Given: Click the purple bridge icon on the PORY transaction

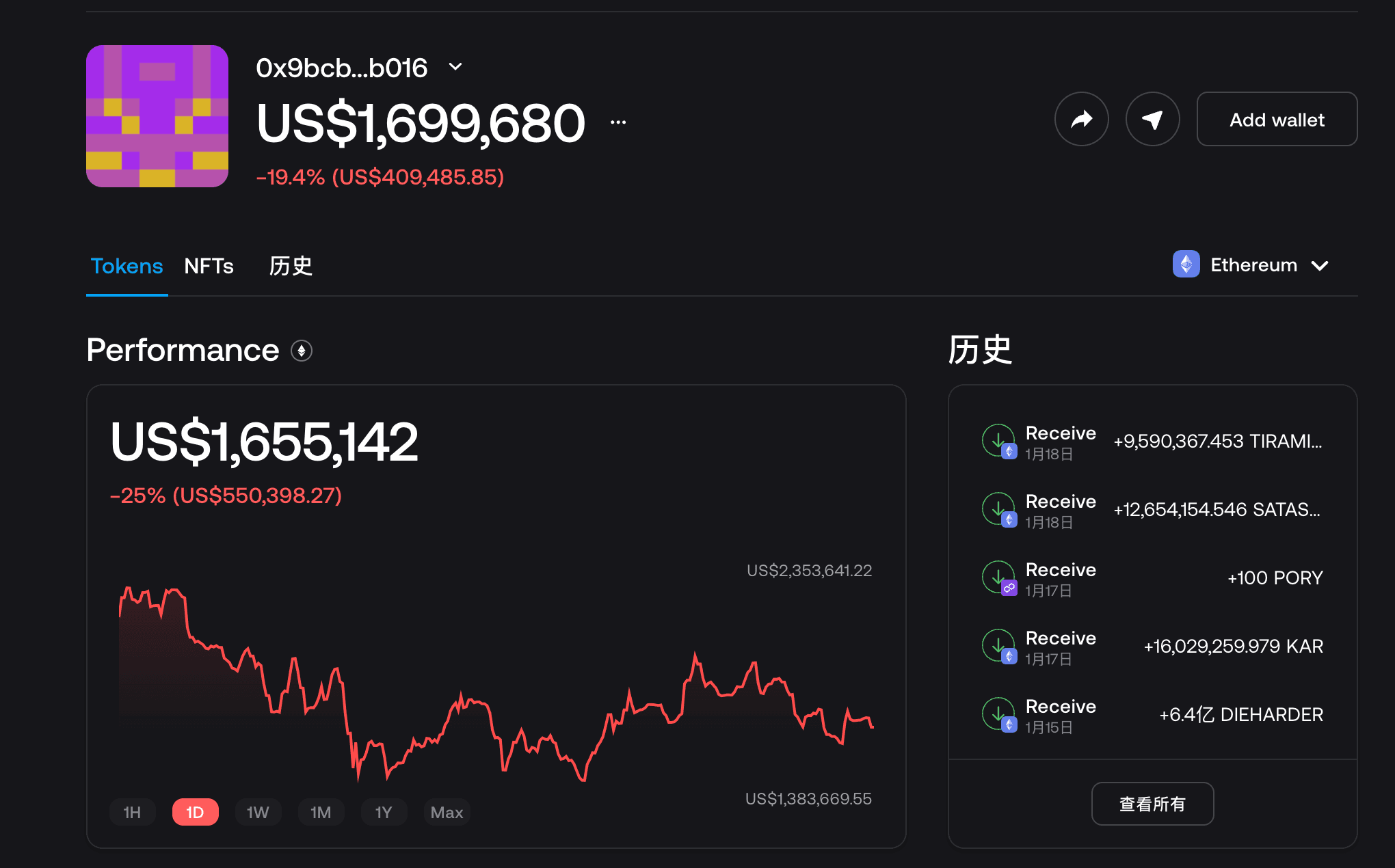Looking at the screenshot, I should 1008,589.
